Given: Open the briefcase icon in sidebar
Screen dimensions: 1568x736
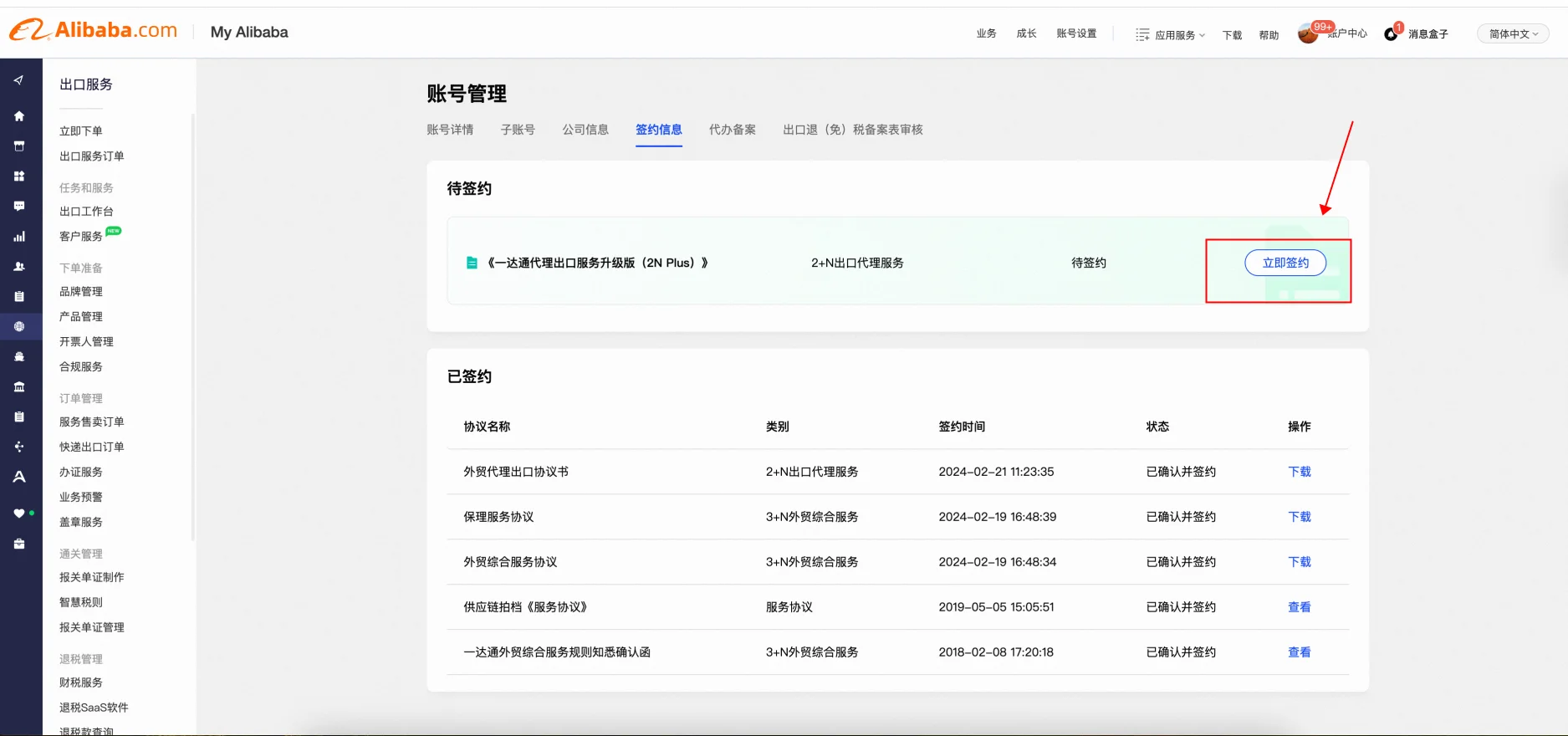Looking at the screenshot, I should click(19, 544).
